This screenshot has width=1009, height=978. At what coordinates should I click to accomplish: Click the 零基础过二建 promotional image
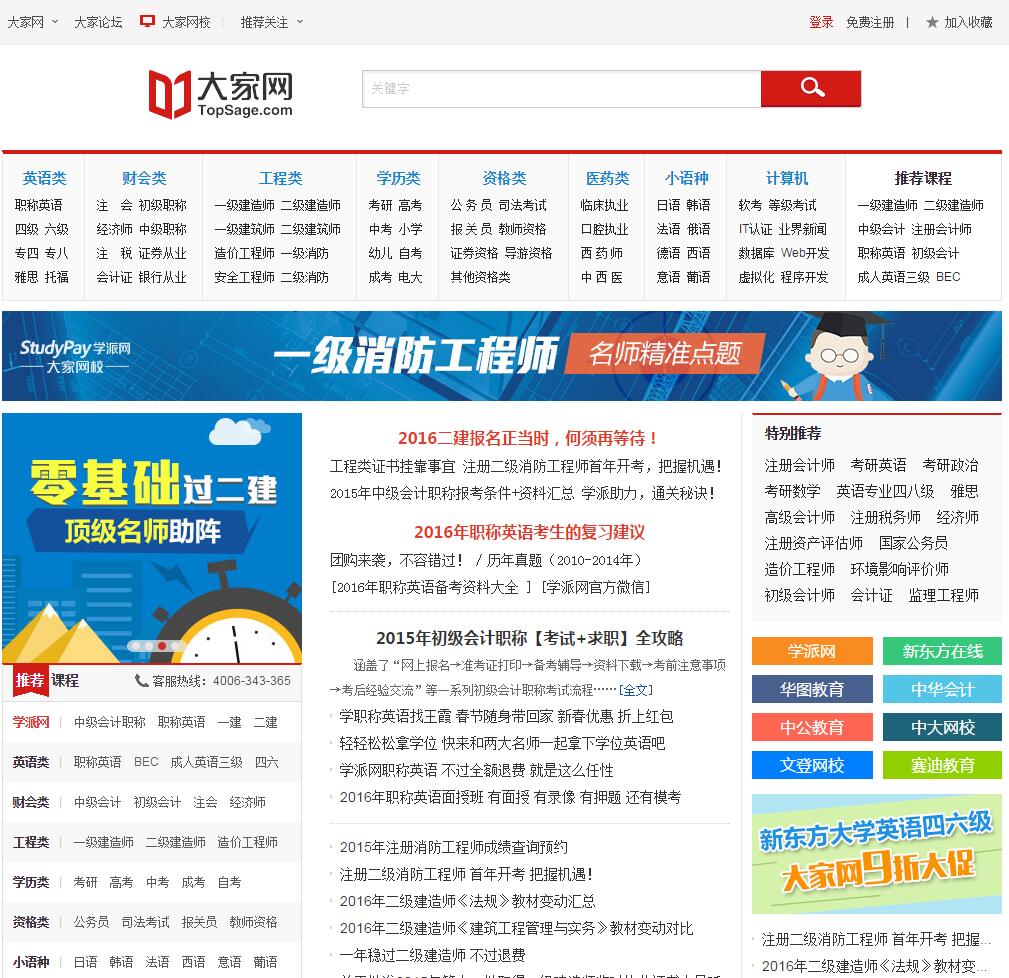[152, 538]
